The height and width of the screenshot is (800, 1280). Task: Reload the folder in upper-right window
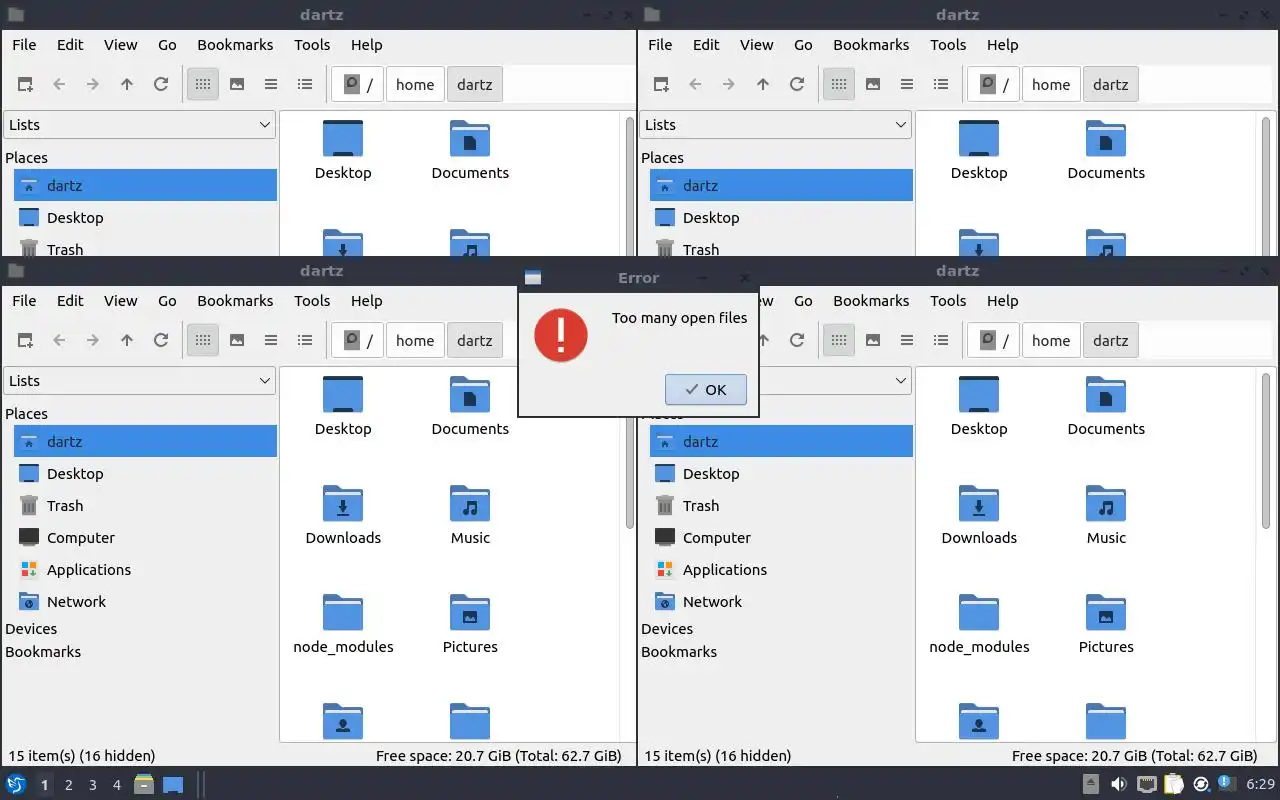pos(797,85)
